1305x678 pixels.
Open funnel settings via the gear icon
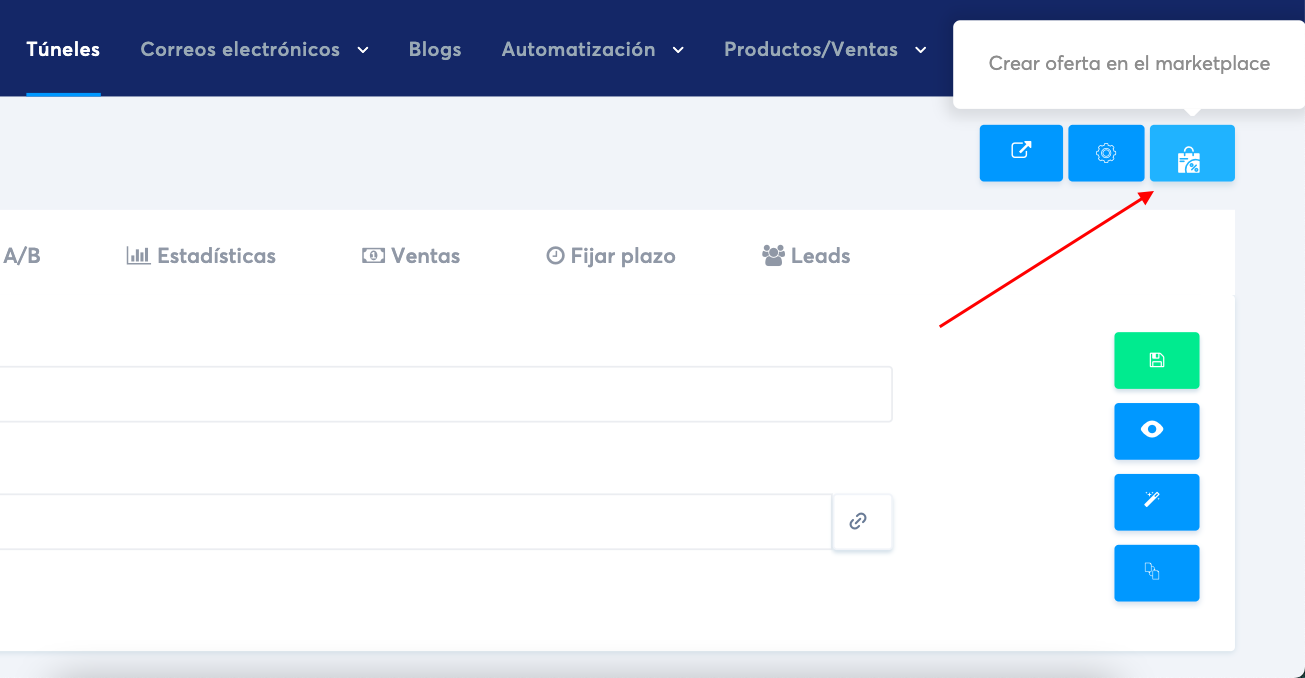point(1106,153)
